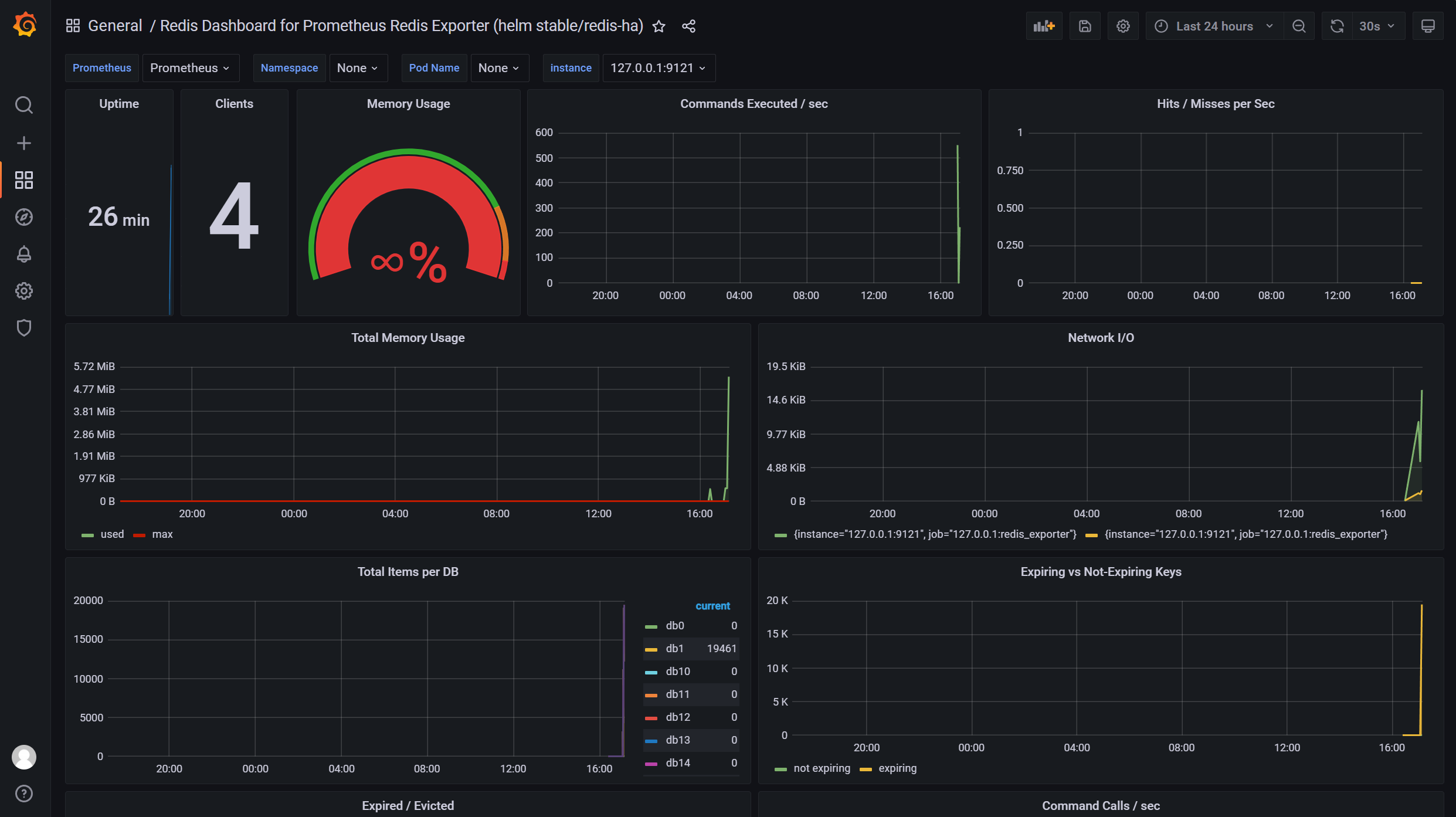
Task: Toggle db11 series in legend
Action: [x=678, y=694]
